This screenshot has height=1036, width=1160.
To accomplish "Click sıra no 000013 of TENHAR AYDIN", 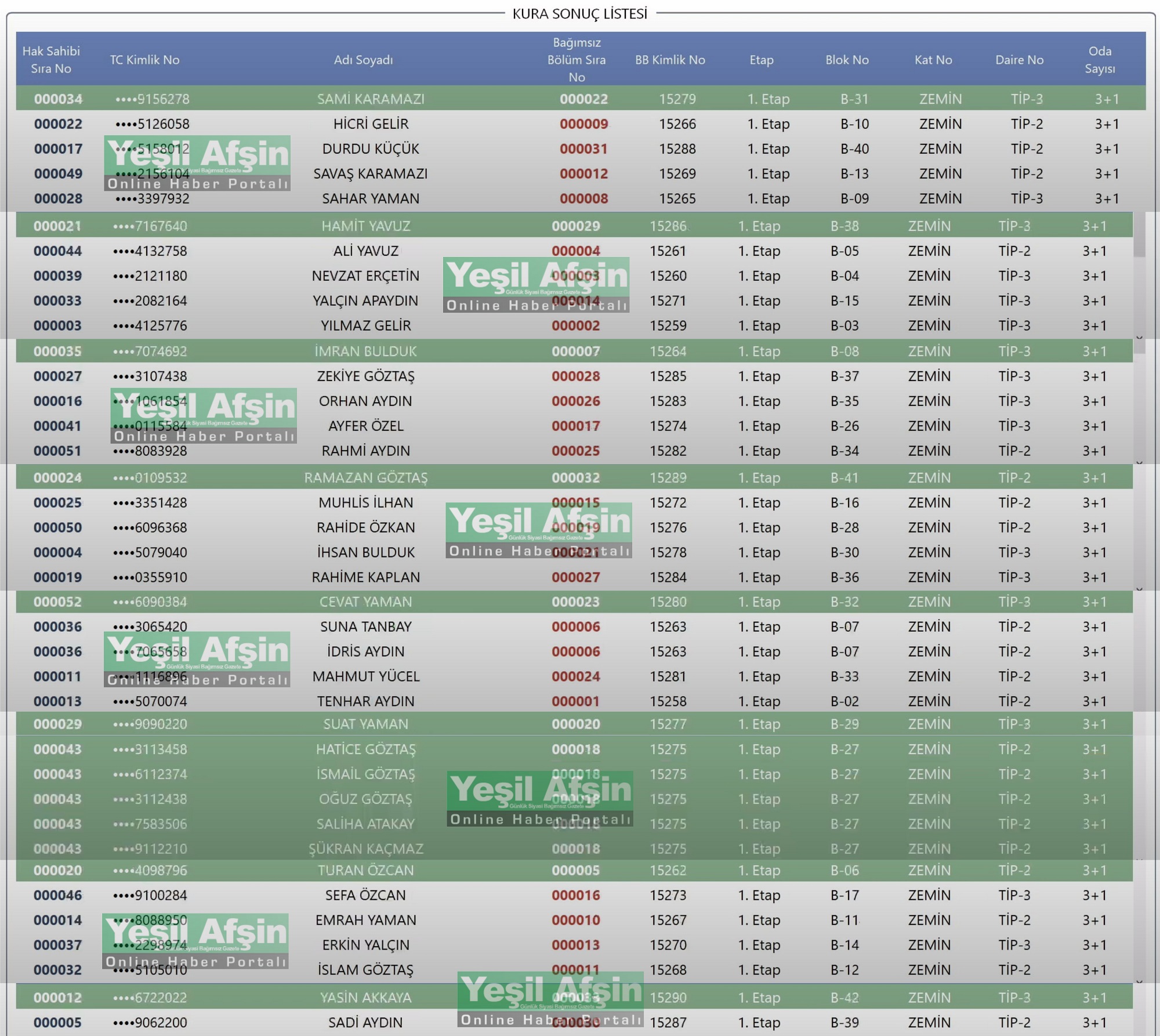I will (x=57, y=701).
